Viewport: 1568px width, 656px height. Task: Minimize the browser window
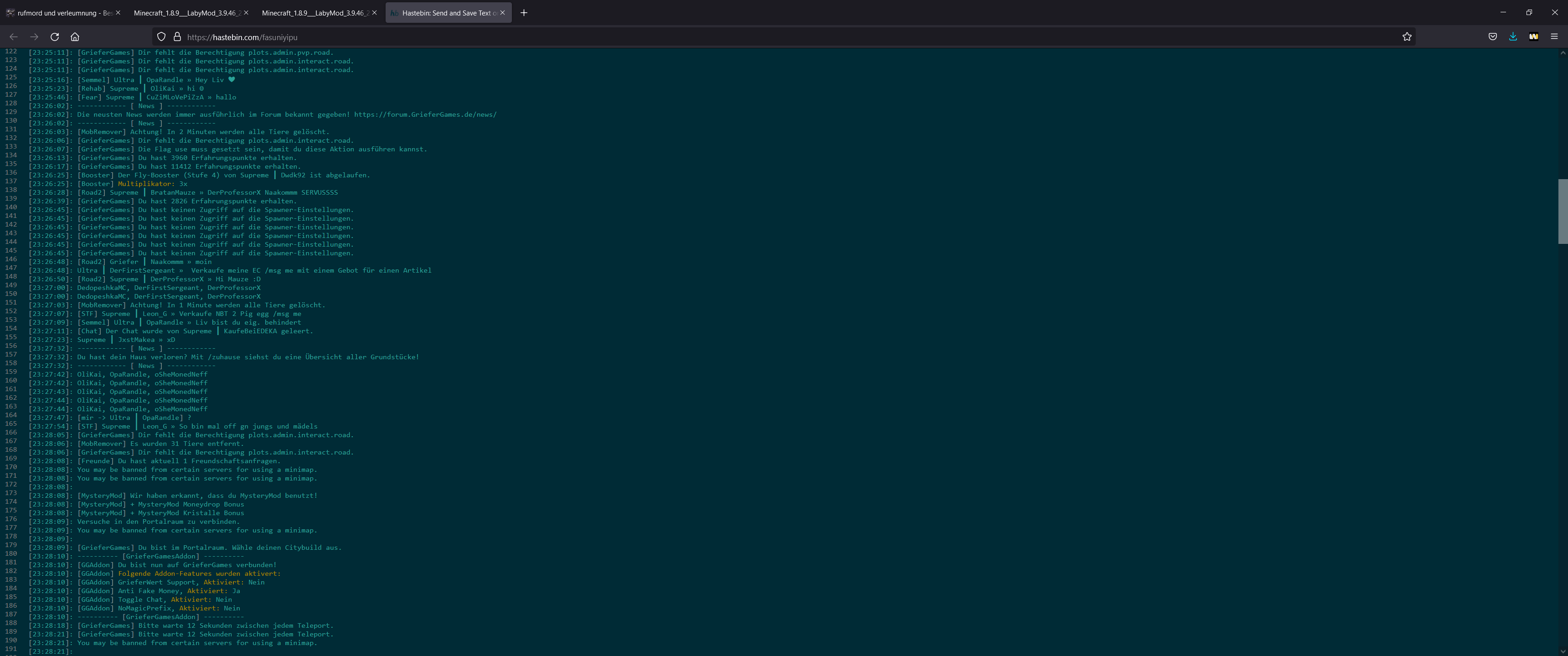[1503, 12]
